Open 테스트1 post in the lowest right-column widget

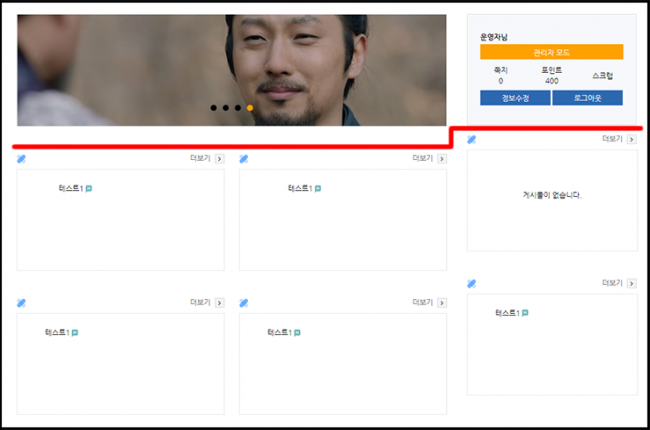[507, 313]
